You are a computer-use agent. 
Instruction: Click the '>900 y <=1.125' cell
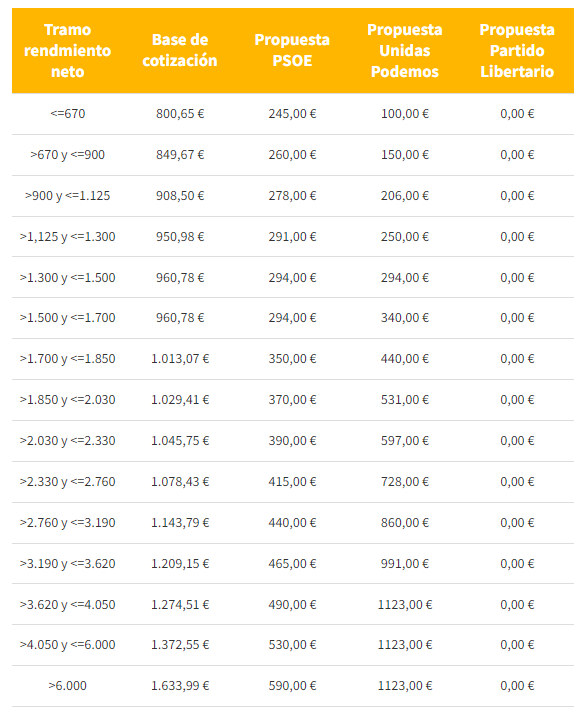(x=68, y=196)
